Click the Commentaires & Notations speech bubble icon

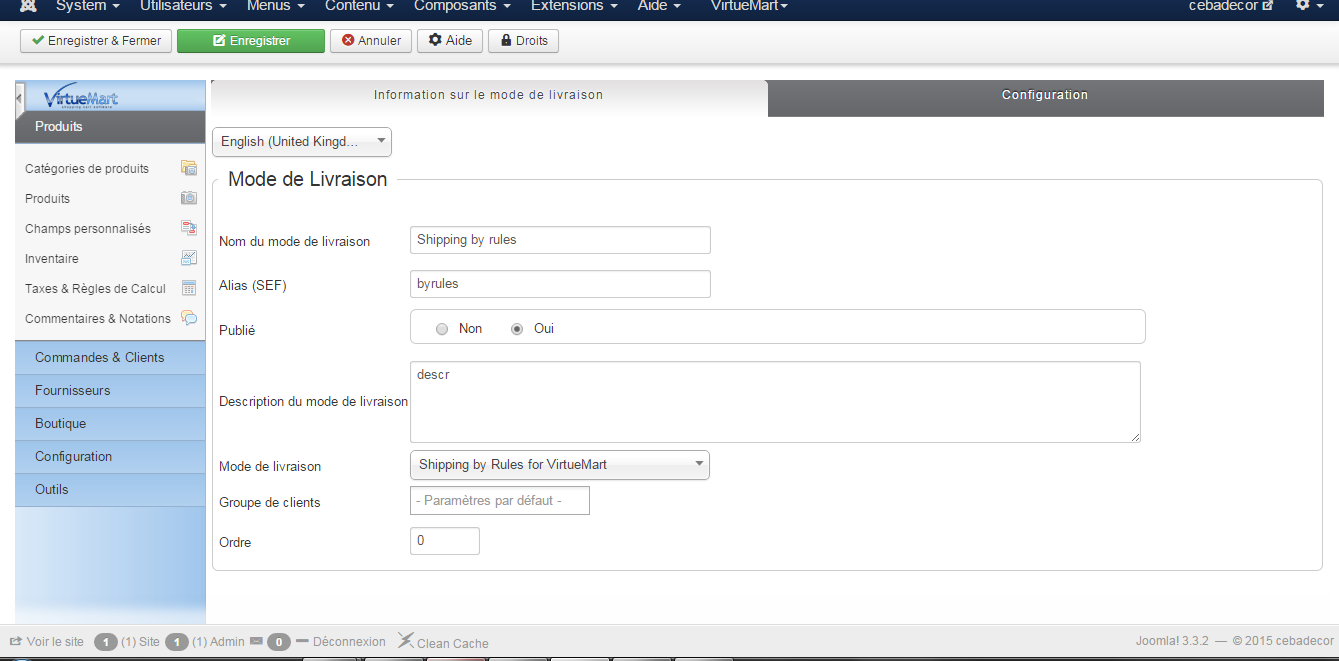click(x=188, y=318)
